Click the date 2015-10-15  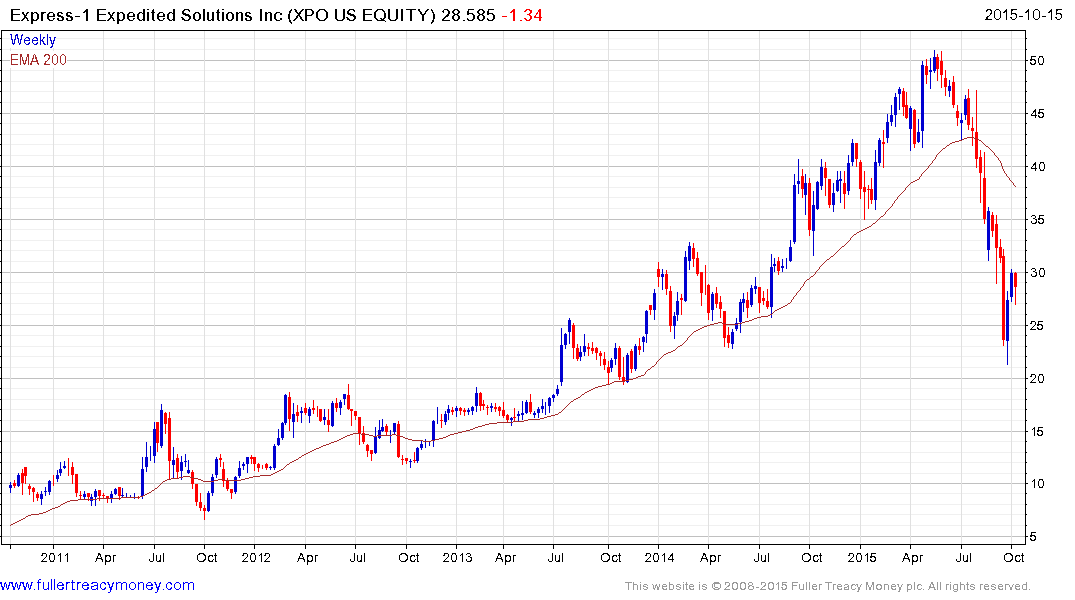click(x=1023, y=15)
